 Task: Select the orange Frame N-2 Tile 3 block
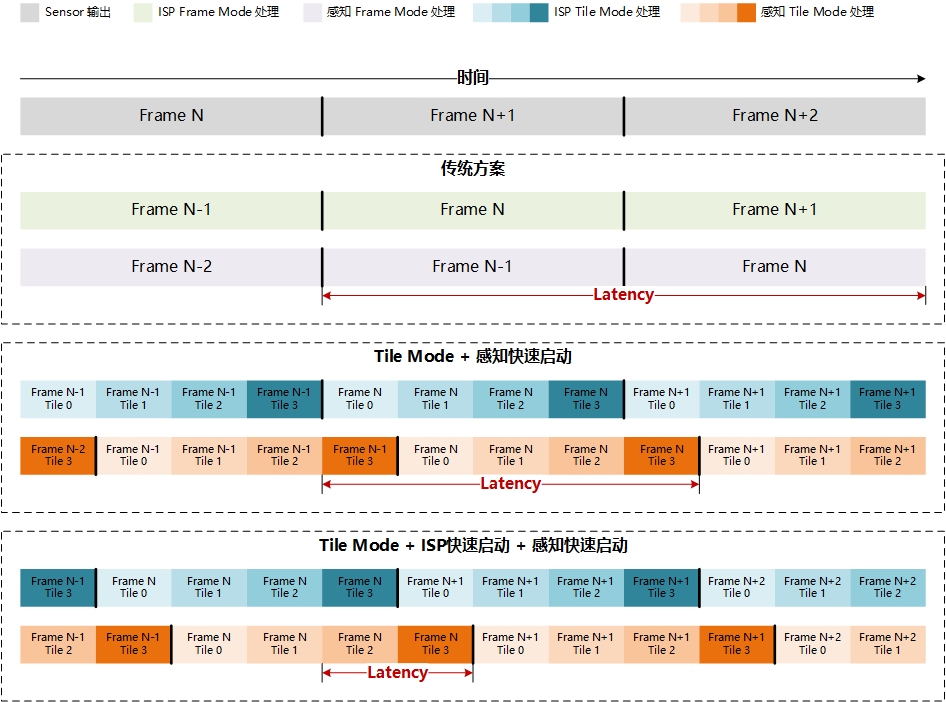[58, 456]
